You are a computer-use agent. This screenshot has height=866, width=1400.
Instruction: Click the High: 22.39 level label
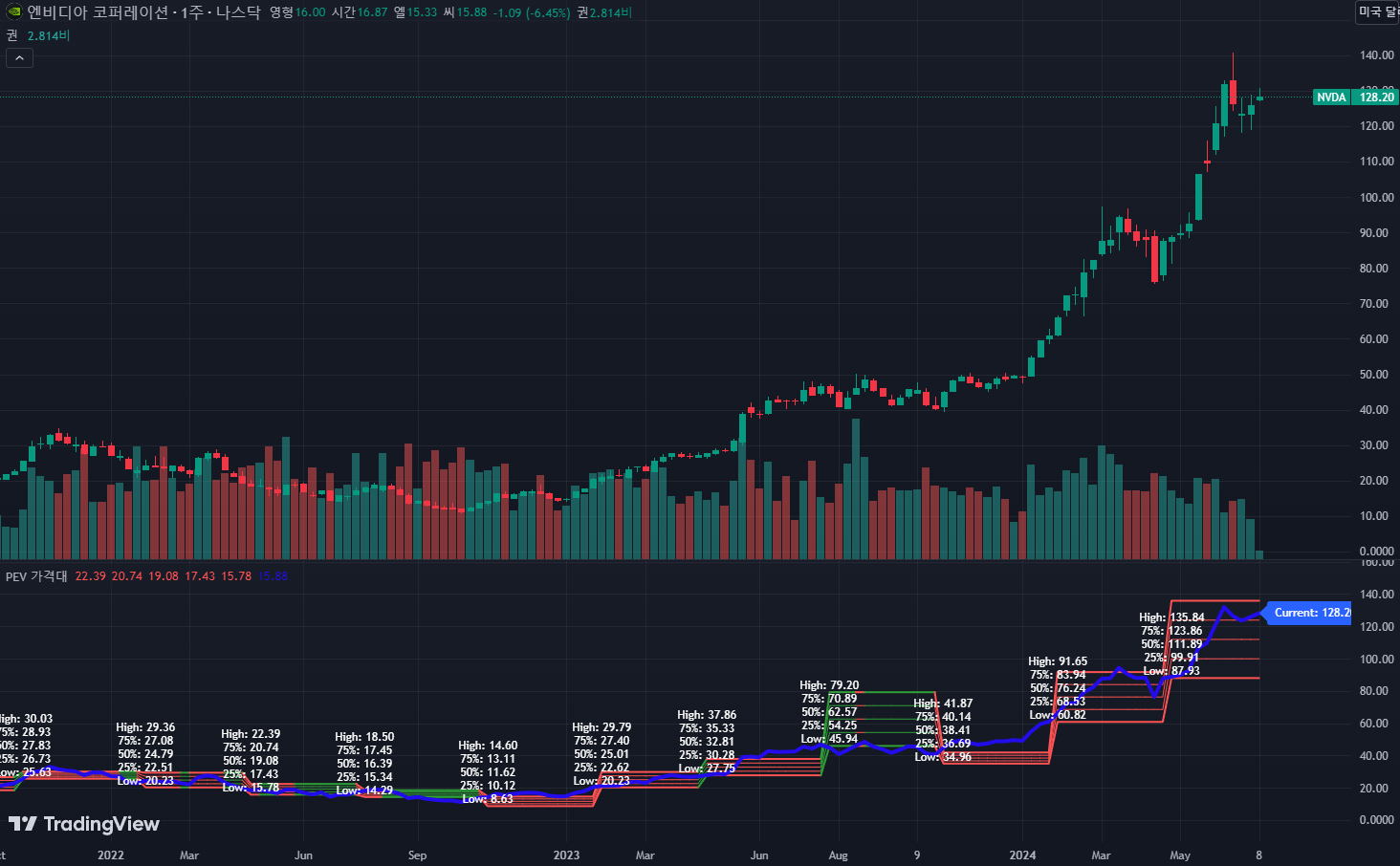click(251, 734)
